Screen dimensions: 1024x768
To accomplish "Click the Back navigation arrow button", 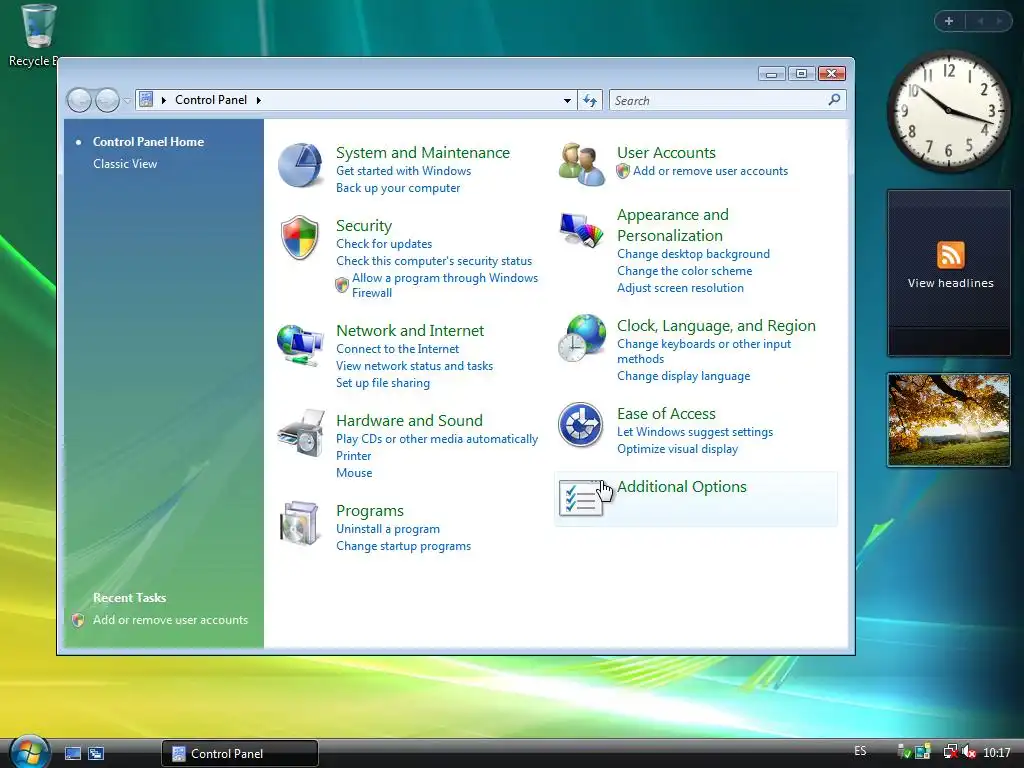I will [80, 101].
